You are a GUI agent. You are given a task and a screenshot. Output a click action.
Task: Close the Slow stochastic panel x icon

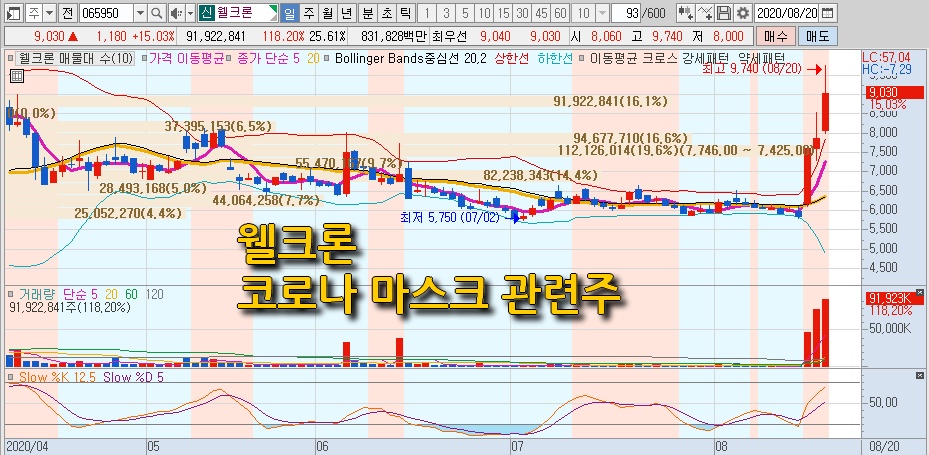coord(920,376)
